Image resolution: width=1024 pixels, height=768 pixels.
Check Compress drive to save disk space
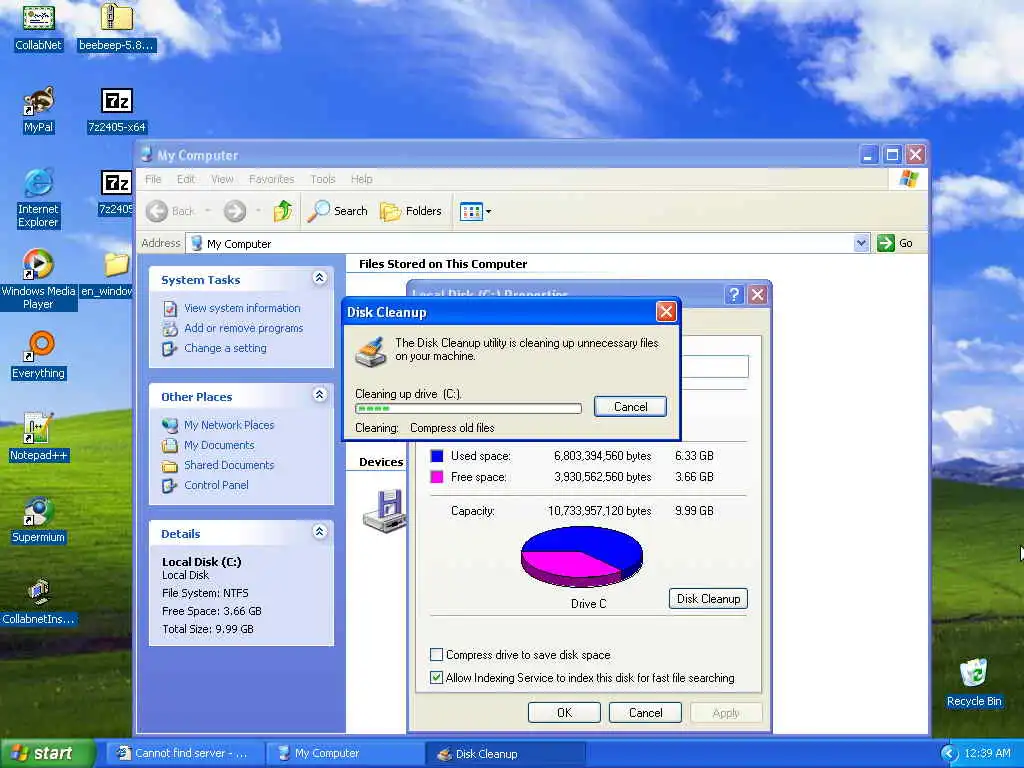coord(436,654)
